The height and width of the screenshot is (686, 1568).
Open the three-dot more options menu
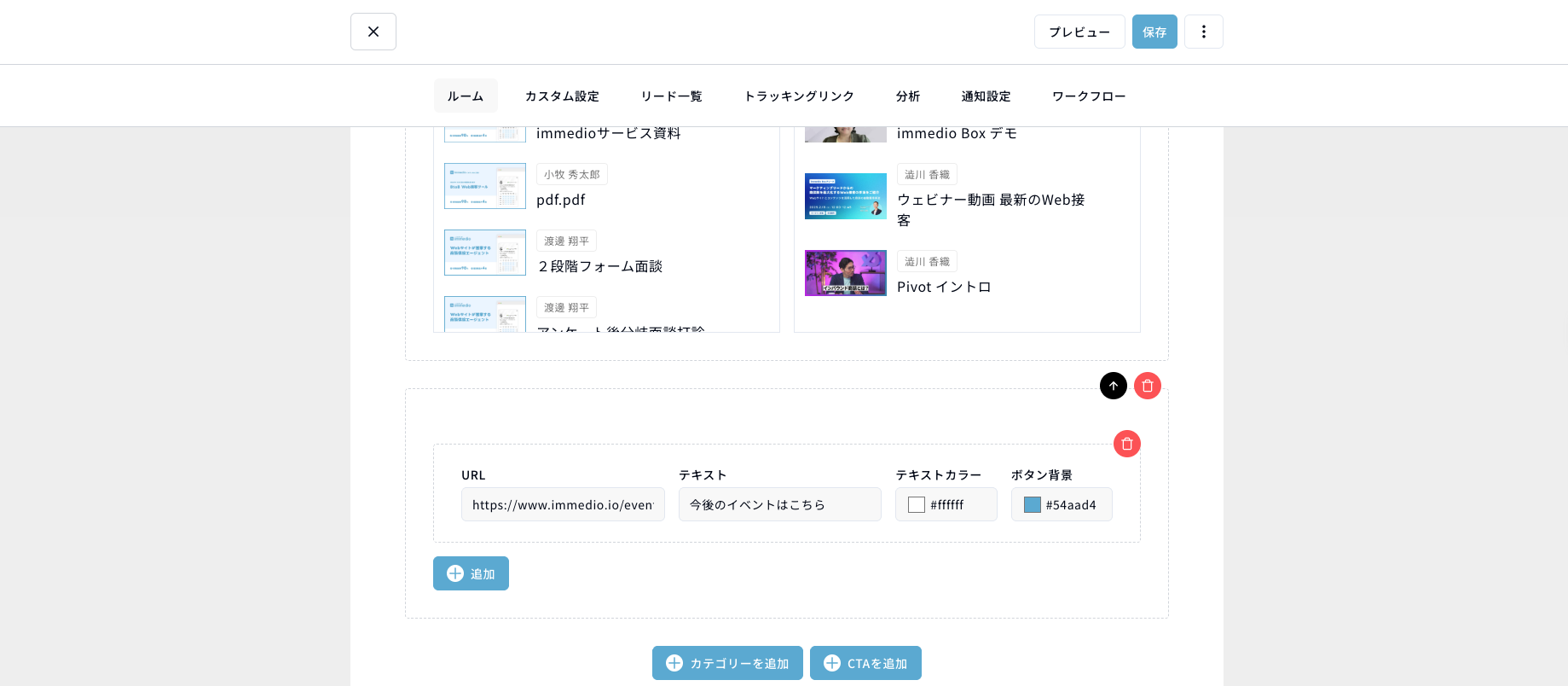click(1203, 32)
